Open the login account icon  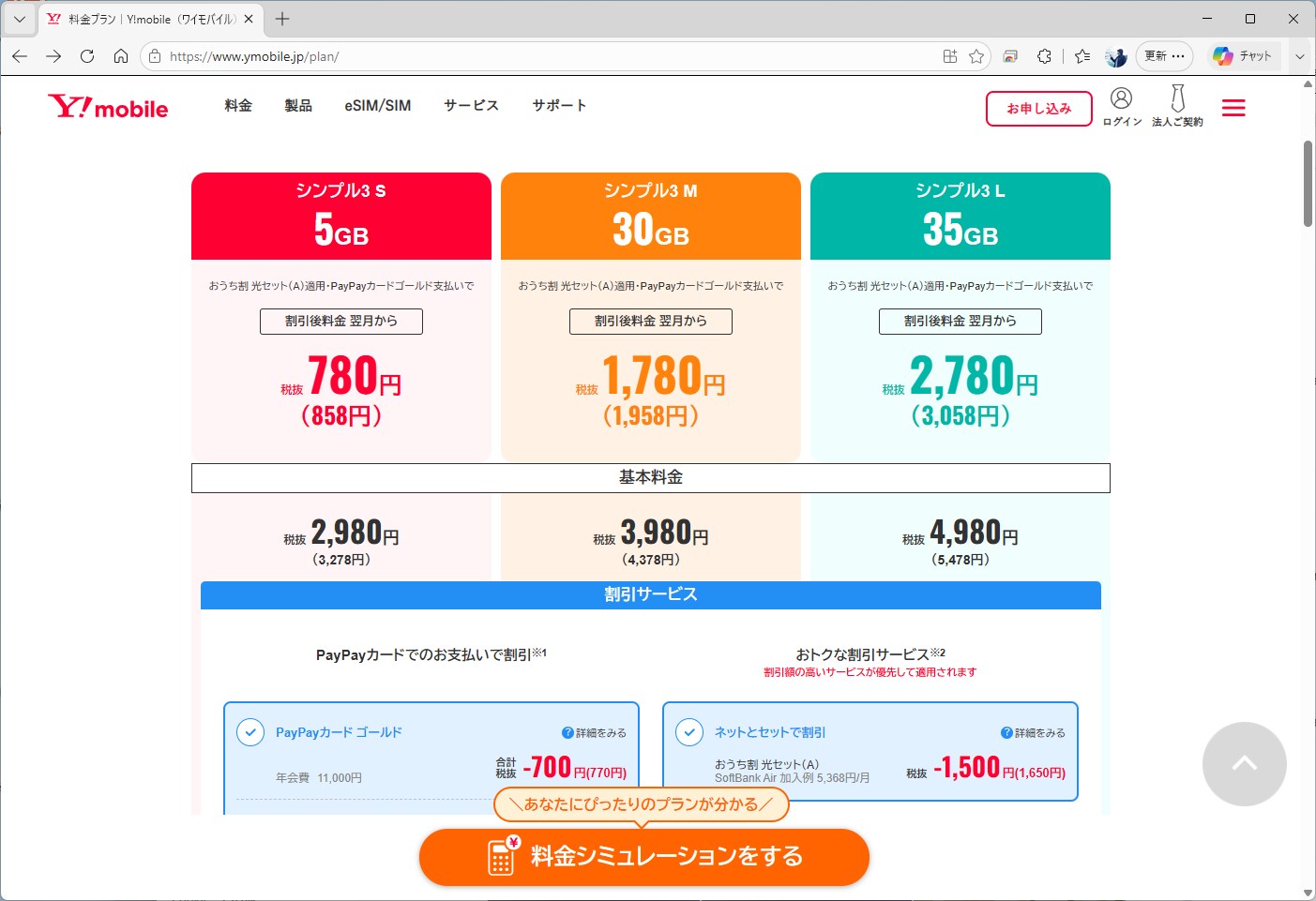click(x=1121, y=106)
